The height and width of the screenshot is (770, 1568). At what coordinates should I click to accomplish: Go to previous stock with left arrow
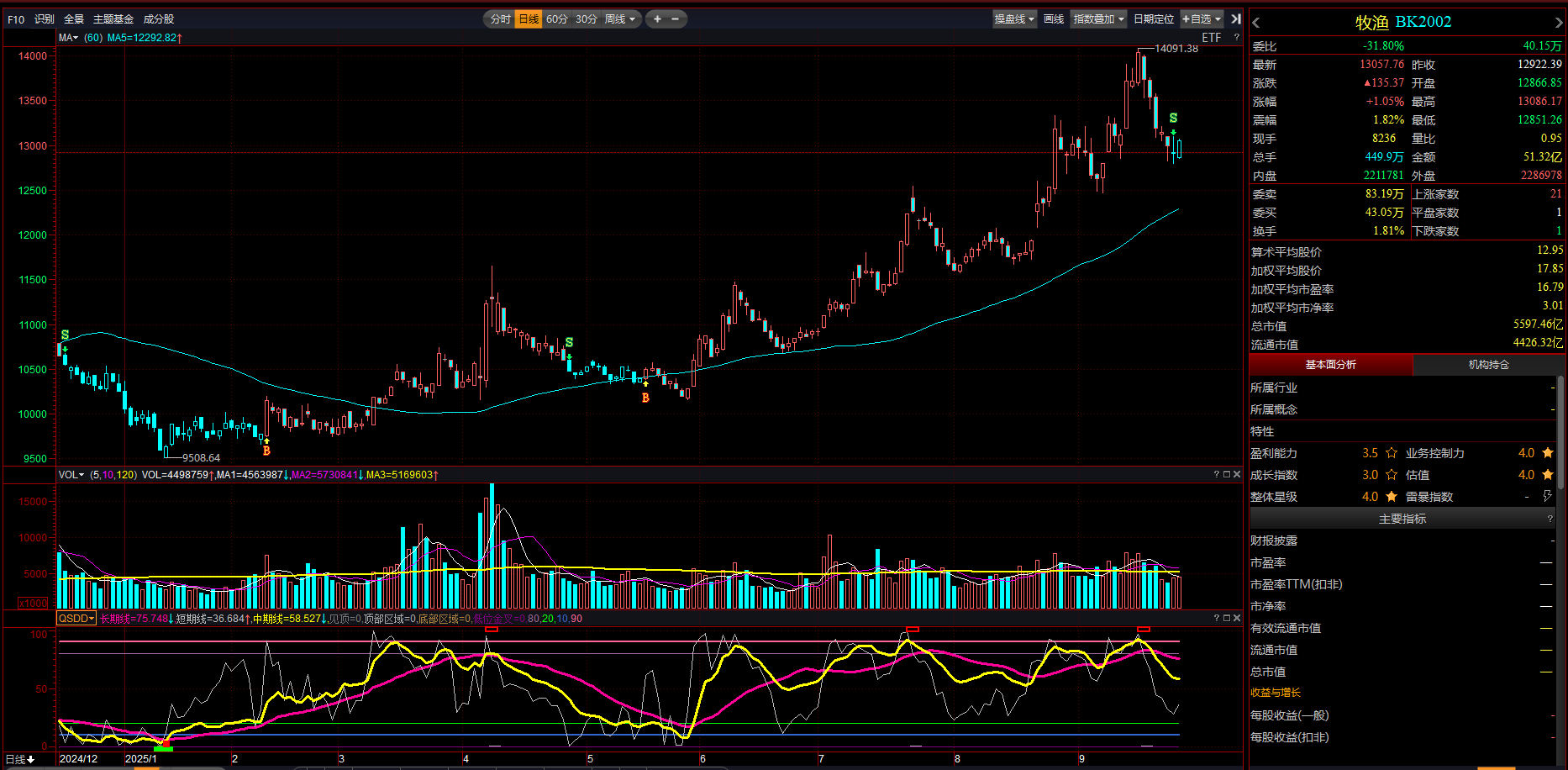tap(1256, 23)
